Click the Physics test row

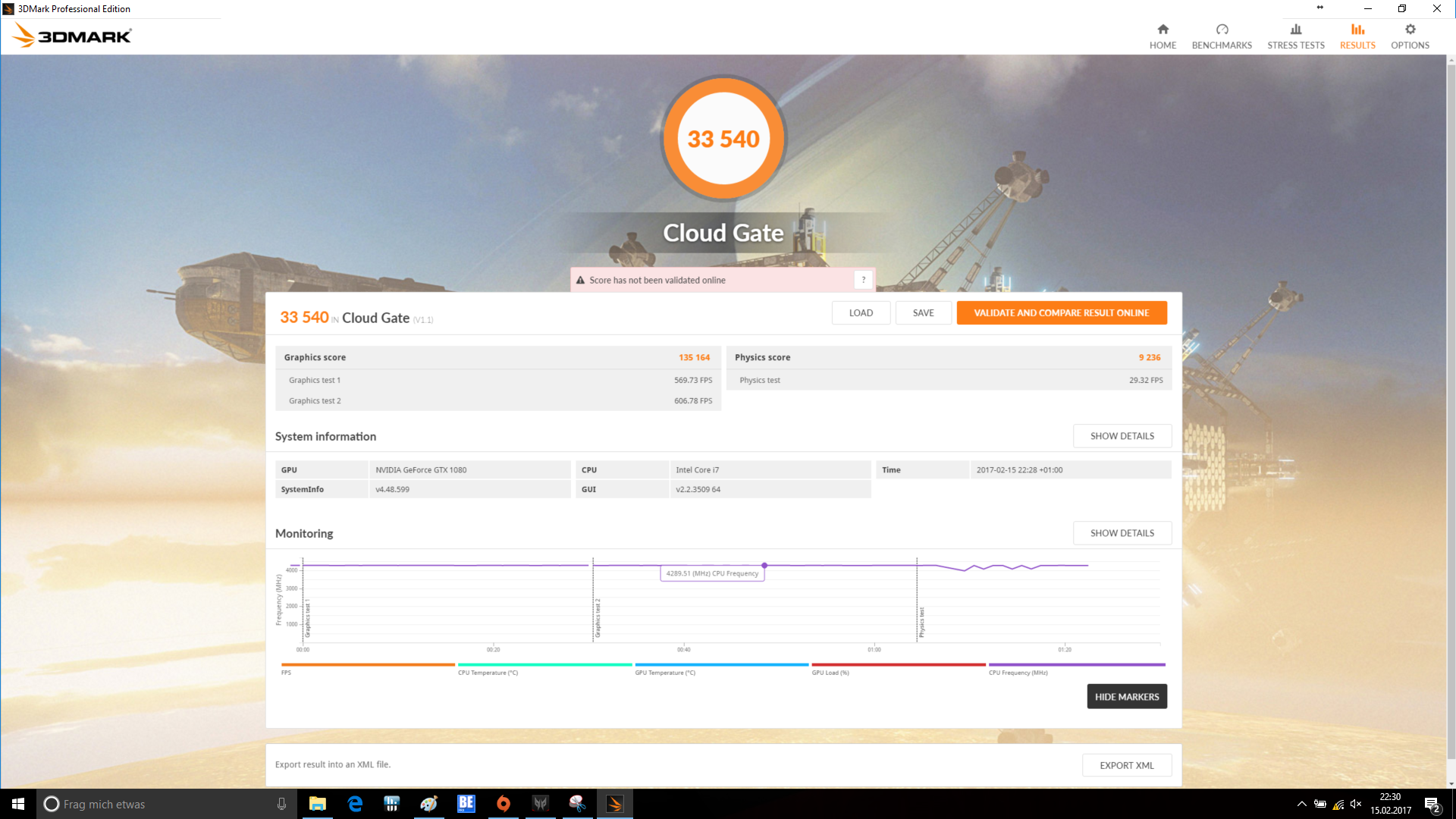click(x=949, y=380)
